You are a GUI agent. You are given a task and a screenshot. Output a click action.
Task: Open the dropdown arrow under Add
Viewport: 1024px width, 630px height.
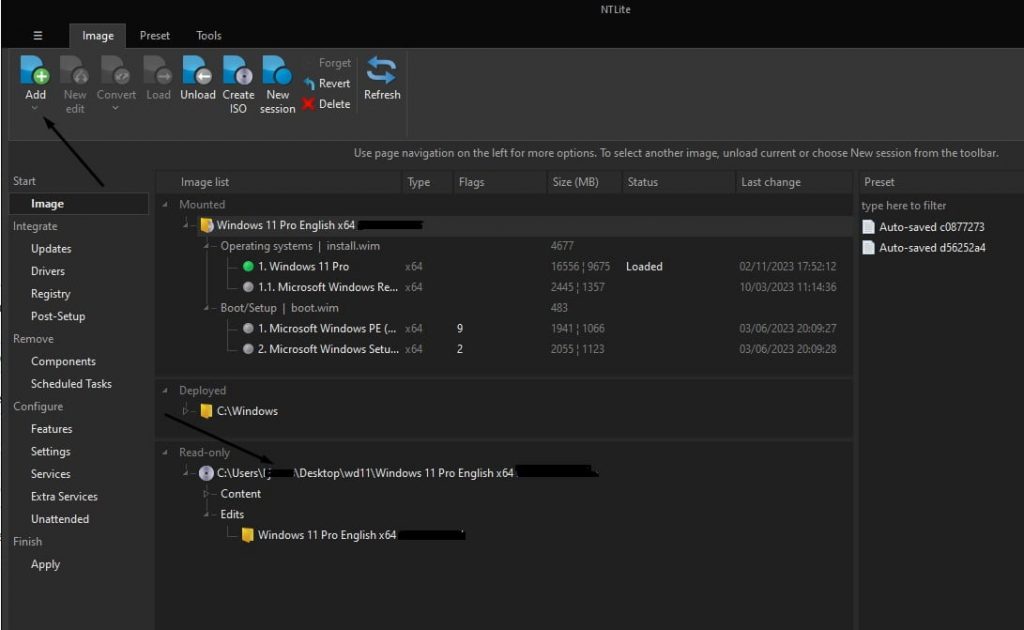tap(35, 109)
